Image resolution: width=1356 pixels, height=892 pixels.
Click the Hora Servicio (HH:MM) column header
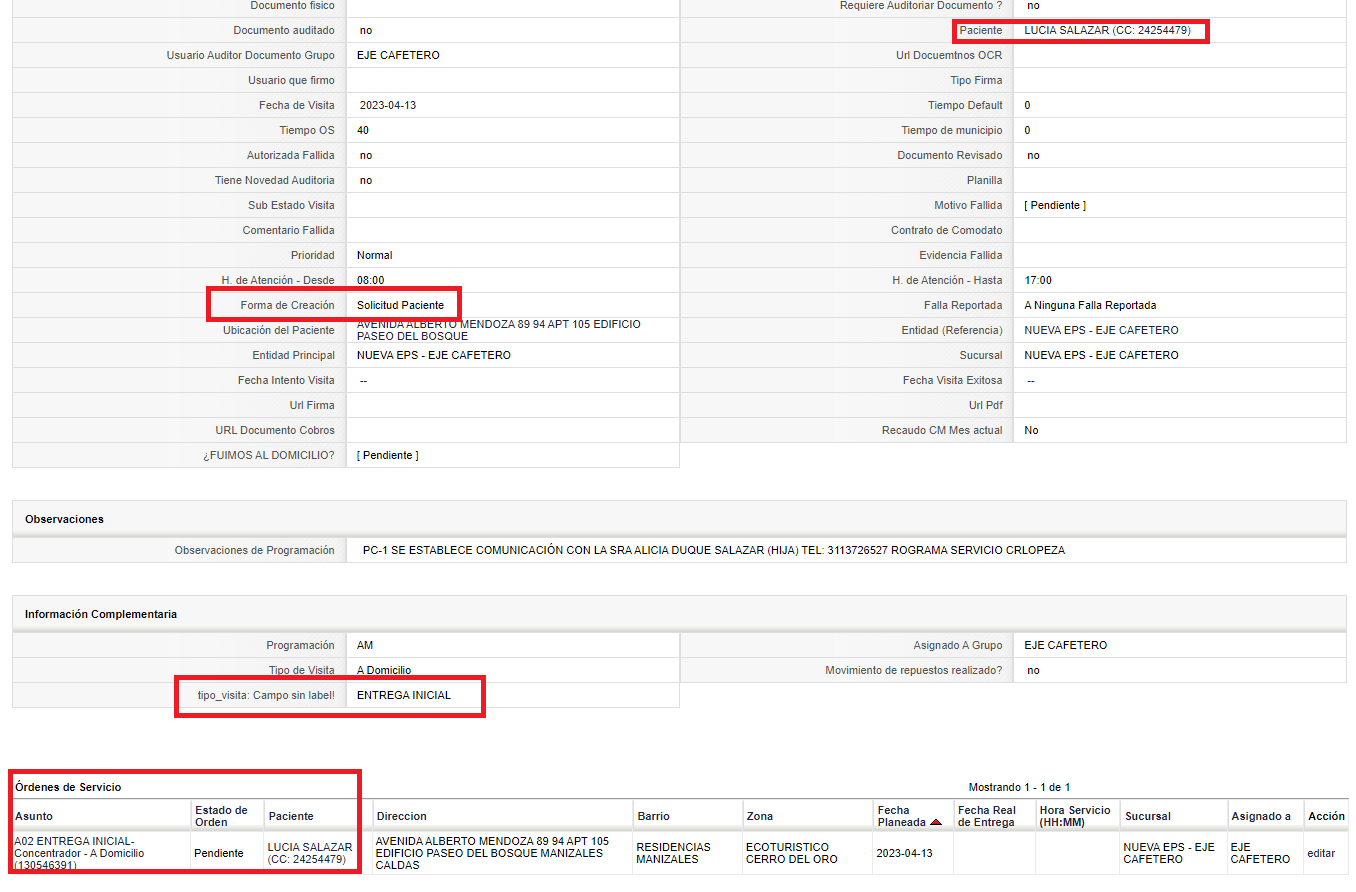(x=1075, y=816)
